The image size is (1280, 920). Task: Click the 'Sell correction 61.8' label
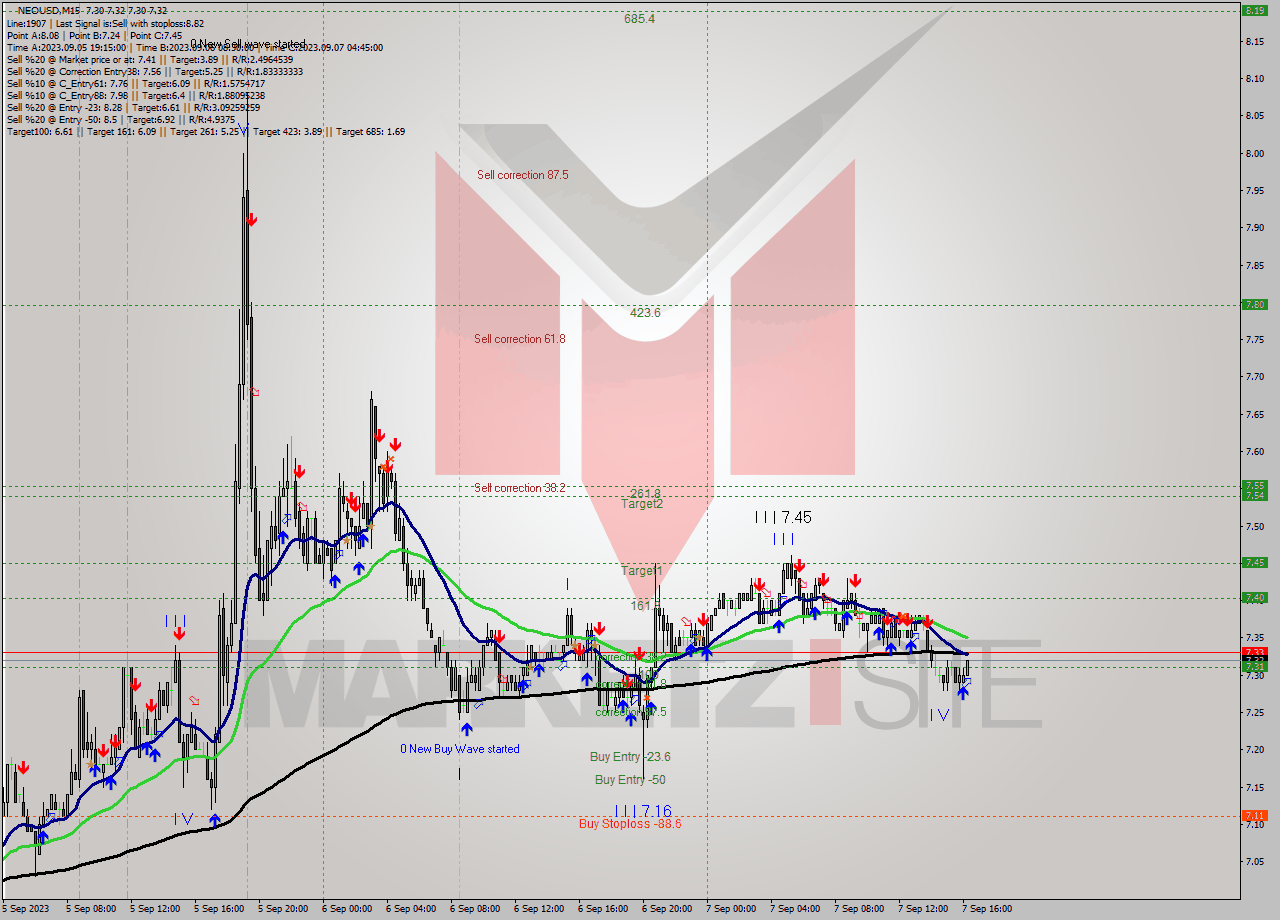520,339
